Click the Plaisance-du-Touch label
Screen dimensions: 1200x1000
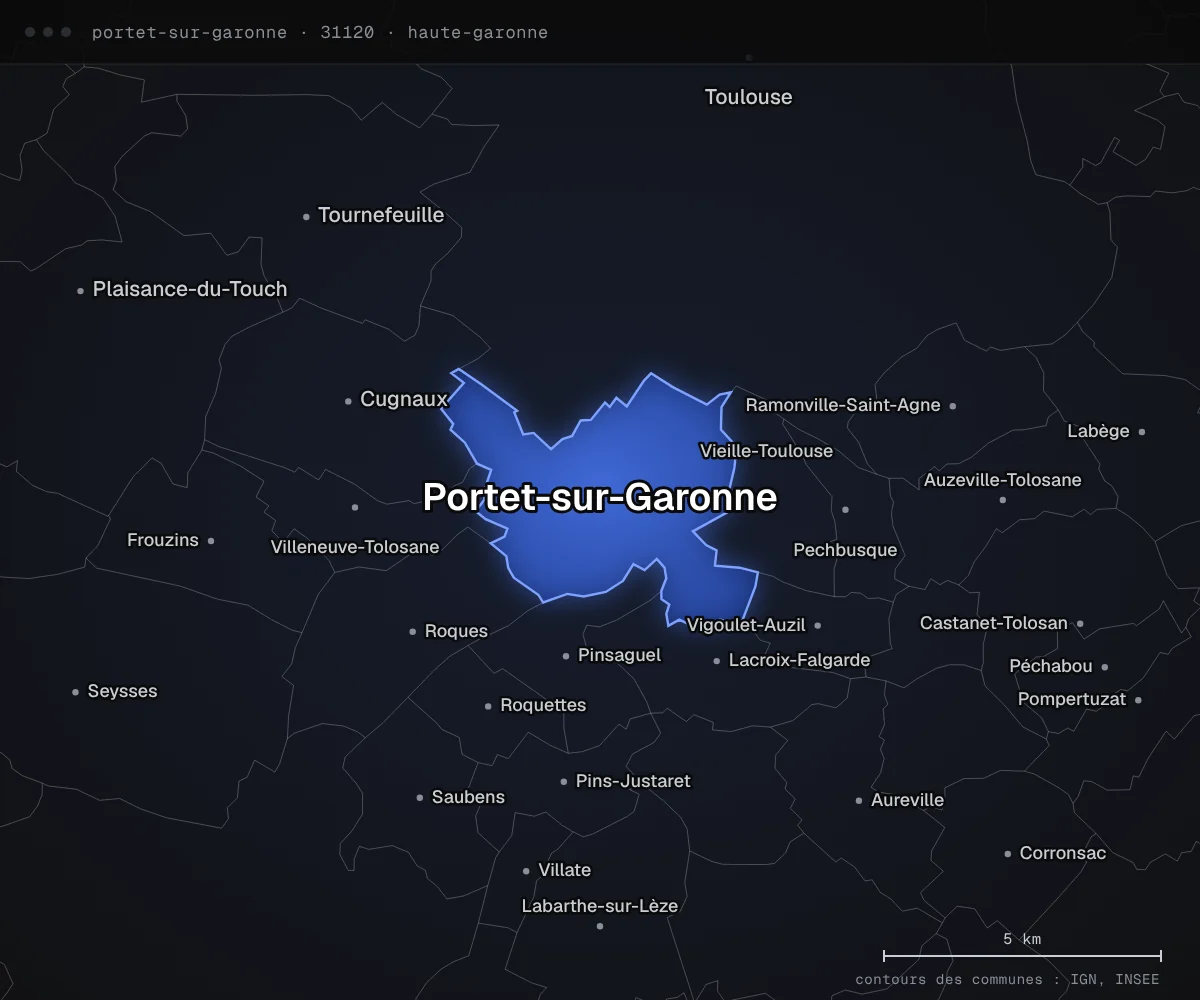pyautogui.click(x=190, y=289)
